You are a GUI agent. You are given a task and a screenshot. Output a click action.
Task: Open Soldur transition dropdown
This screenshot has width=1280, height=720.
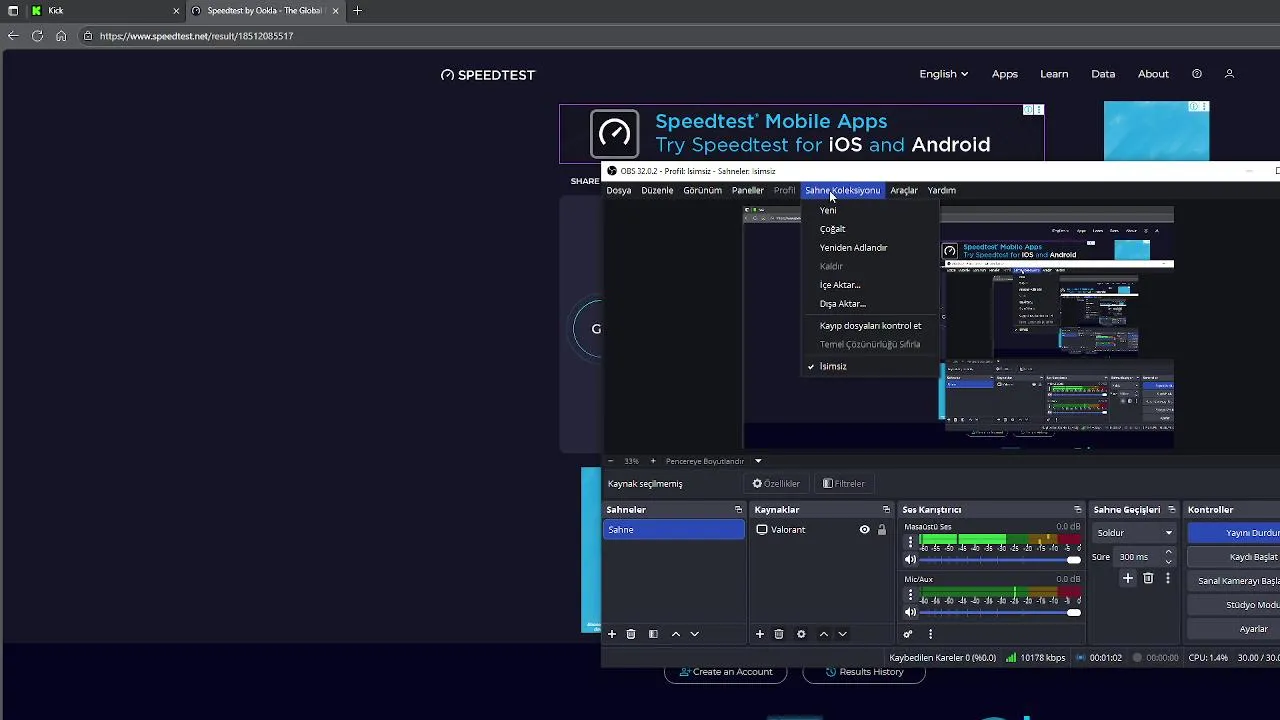pyautogui.click(x=1133, y=533)
